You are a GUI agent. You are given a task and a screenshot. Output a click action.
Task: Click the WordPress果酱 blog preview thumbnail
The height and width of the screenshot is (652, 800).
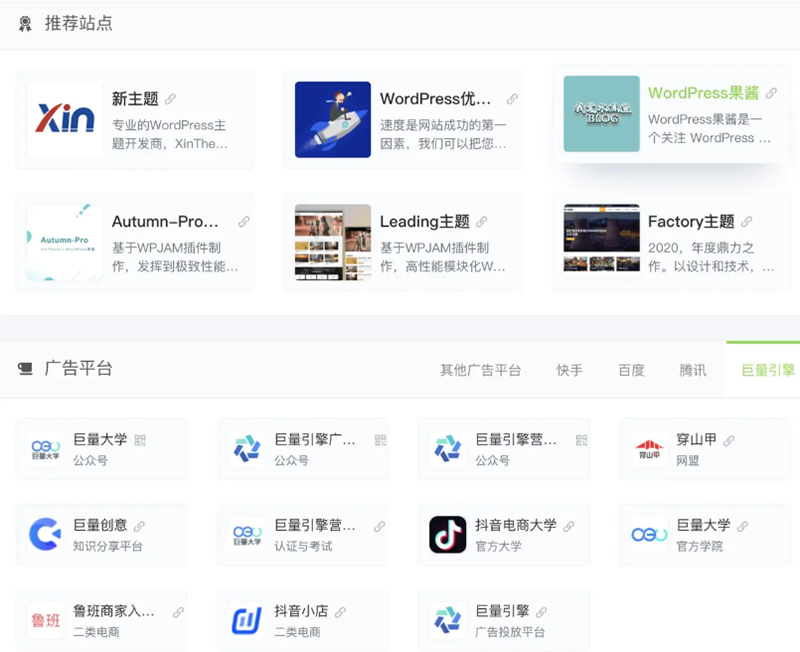tap(603, 112)
